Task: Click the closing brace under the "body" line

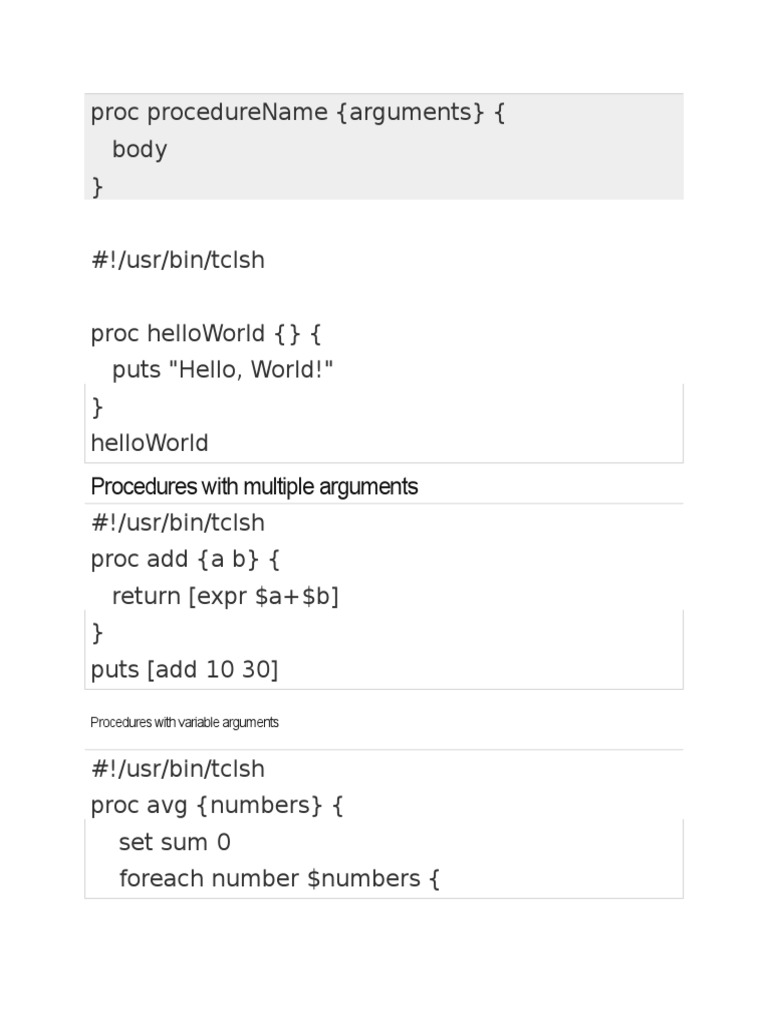Action: (x=97, y=187)
